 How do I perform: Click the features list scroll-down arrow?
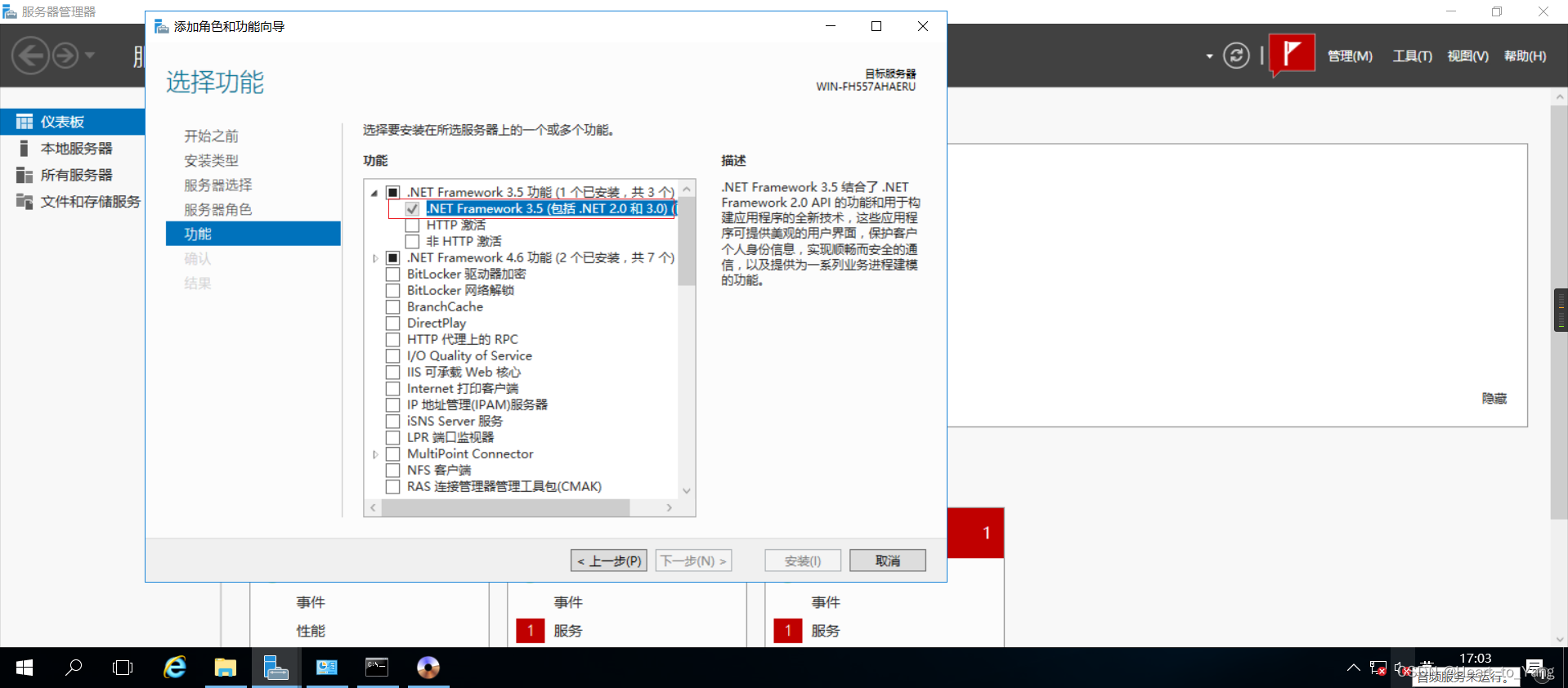point(687,490)
